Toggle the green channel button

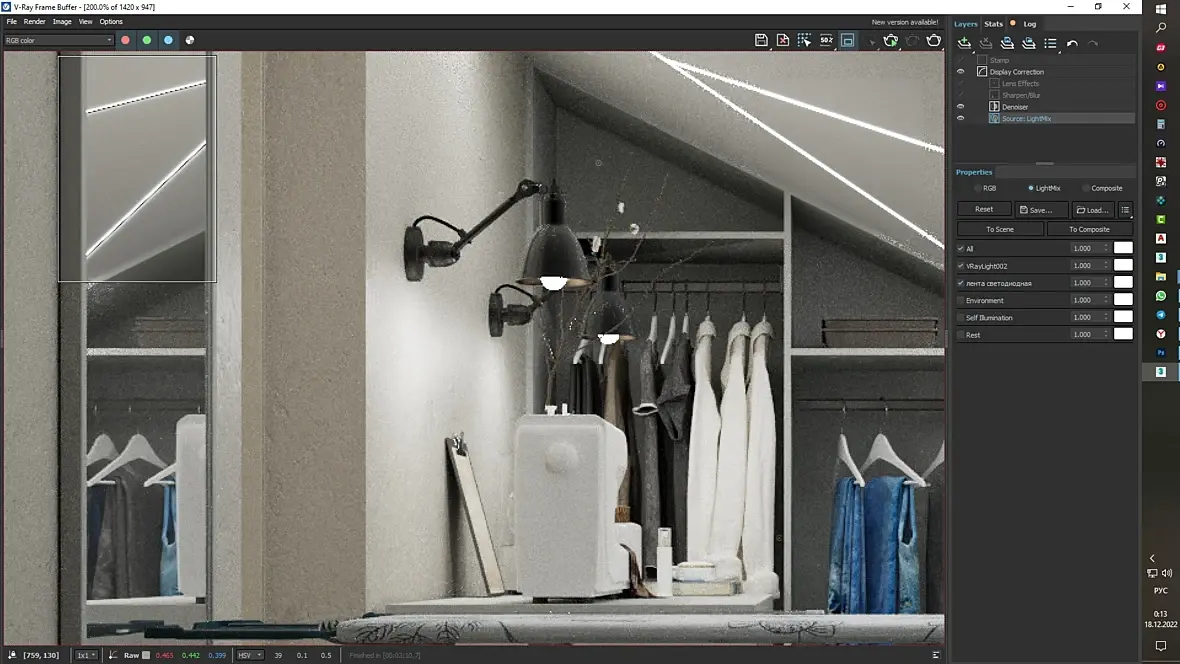click(147, 40)
